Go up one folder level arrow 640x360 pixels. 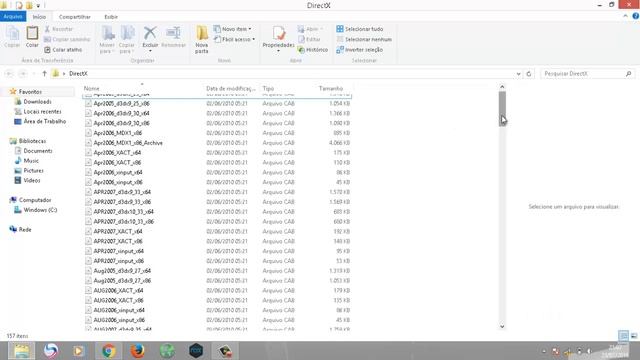[x=44, y=73]
